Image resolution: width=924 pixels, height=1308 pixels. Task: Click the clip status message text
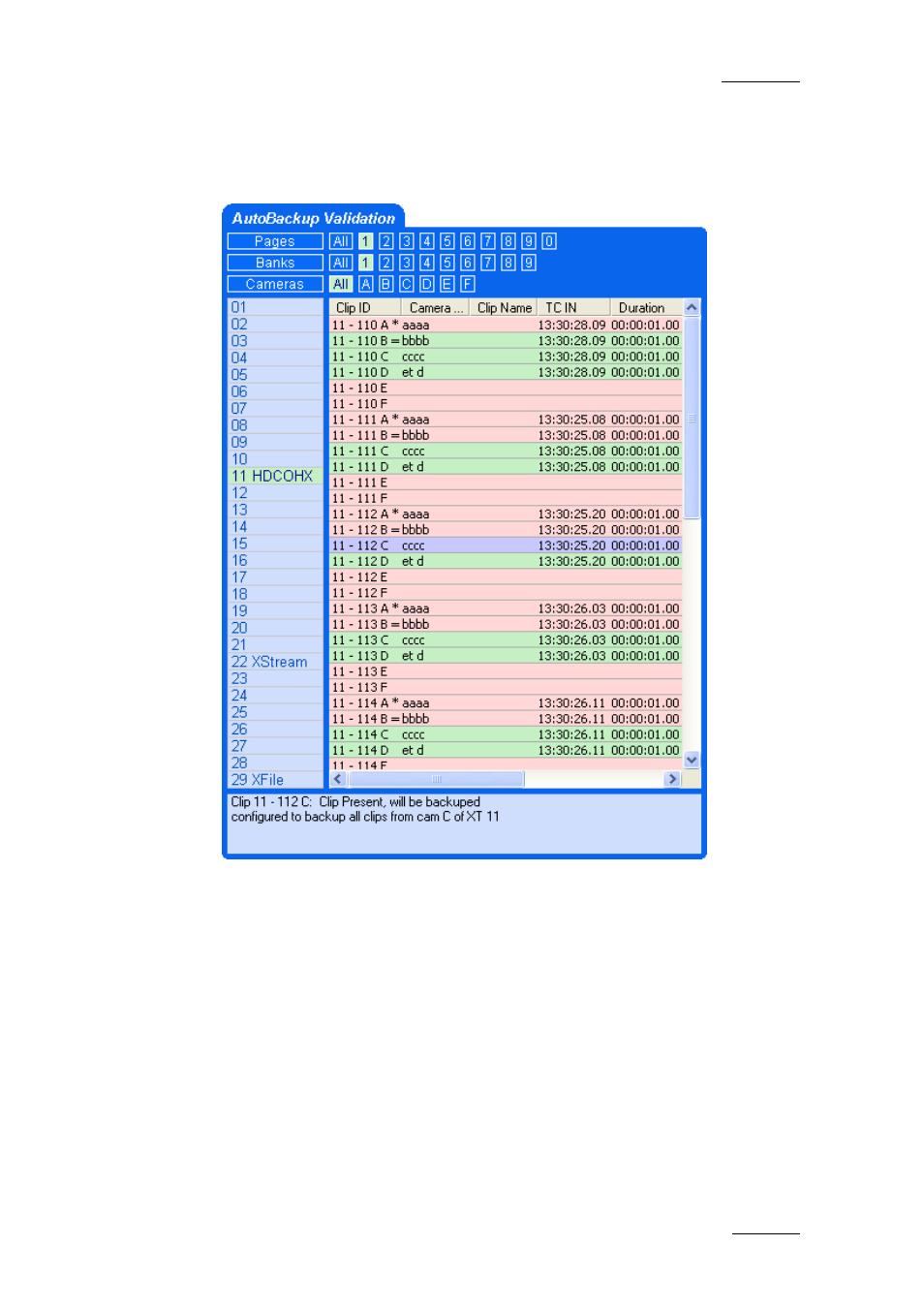tap(365, 809)
